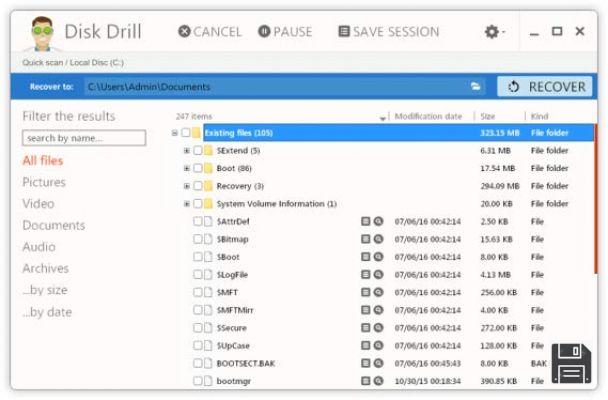Preview $Secure with the magnifier icon

[x=378, y=328]
